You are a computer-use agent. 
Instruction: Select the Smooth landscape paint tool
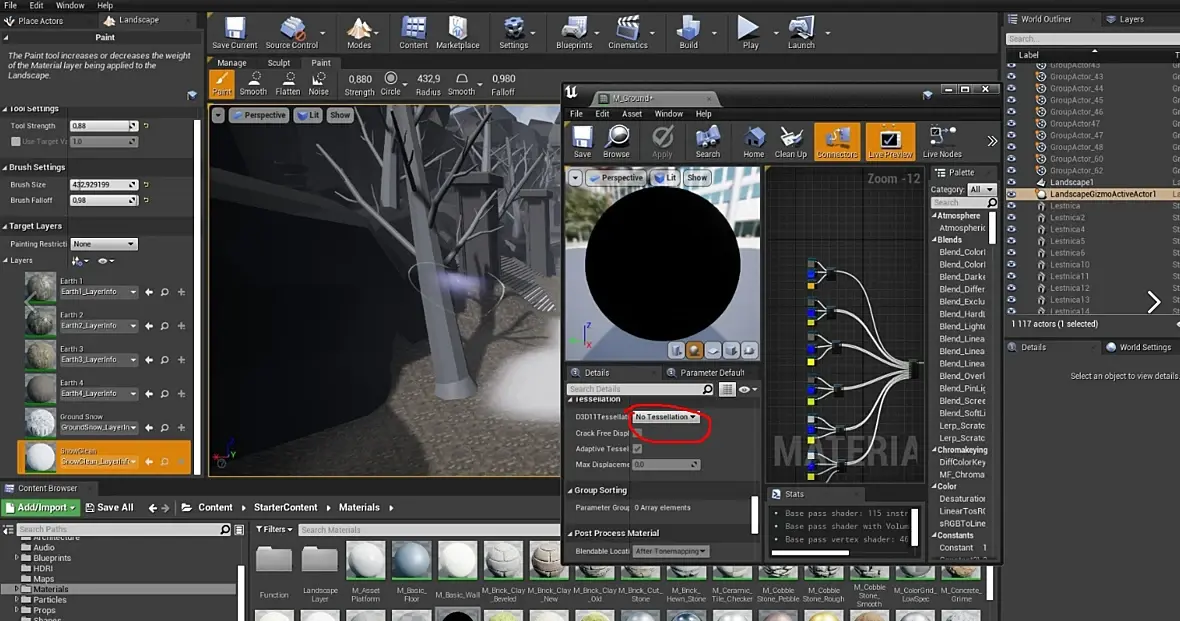point(253,83)
